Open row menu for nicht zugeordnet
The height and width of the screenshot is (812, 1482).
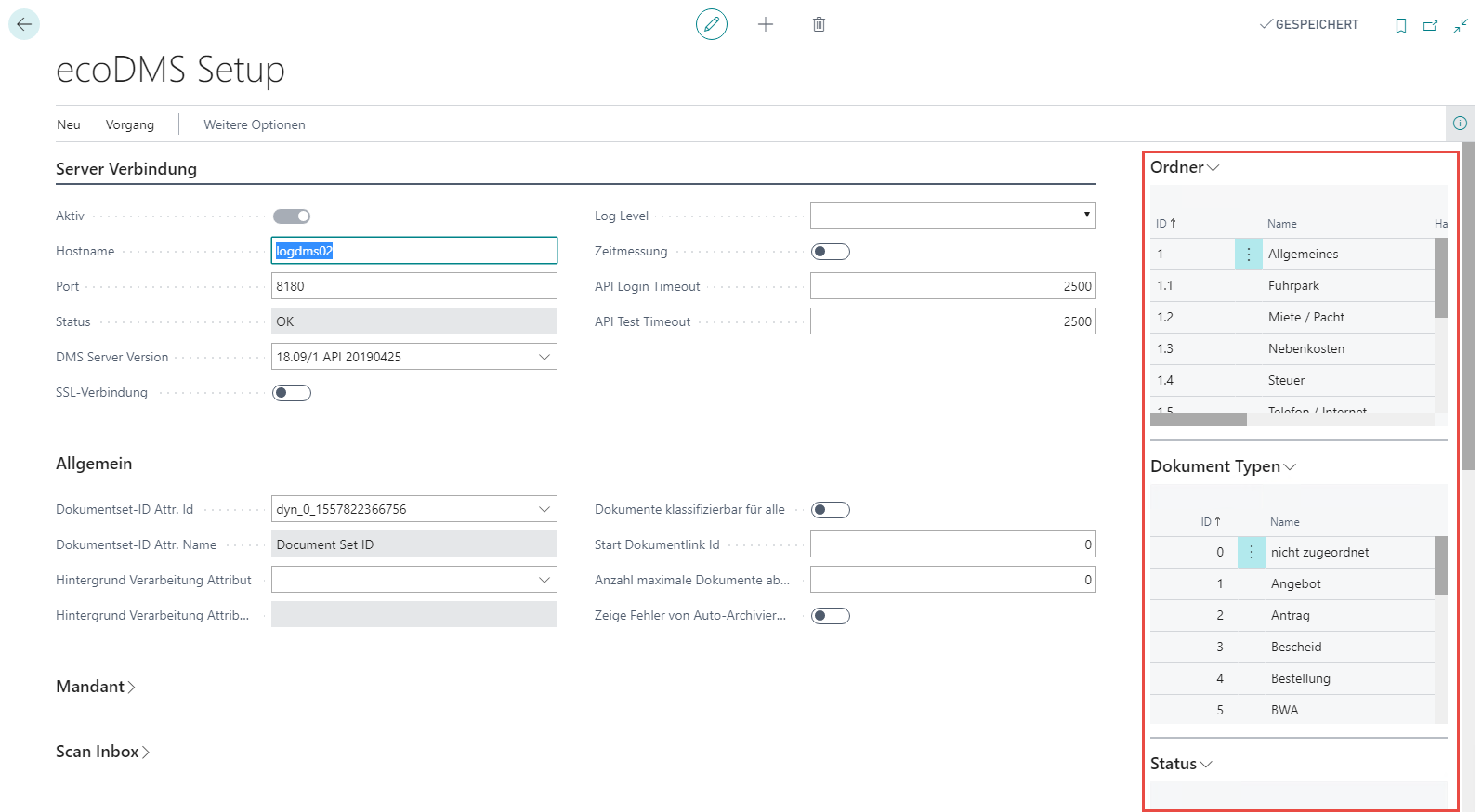1251,552
